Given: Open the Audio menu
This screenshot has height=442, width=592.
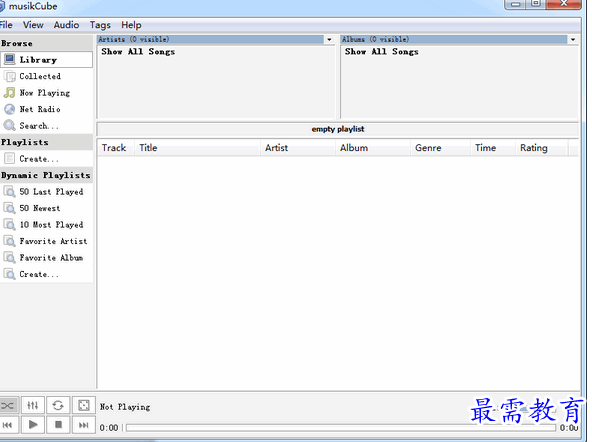Looking at the screenshot, I should coord(66,25).
